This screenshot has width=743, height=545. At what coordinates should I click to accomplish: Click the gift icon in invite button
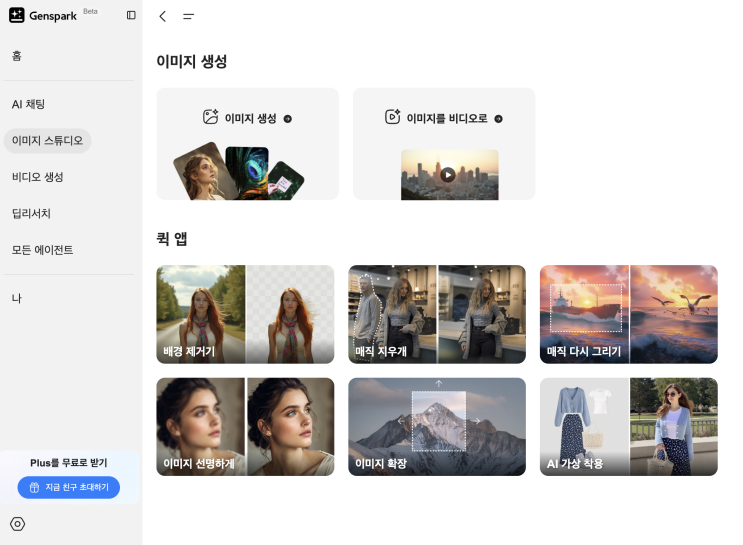click(x=34, y=487)
